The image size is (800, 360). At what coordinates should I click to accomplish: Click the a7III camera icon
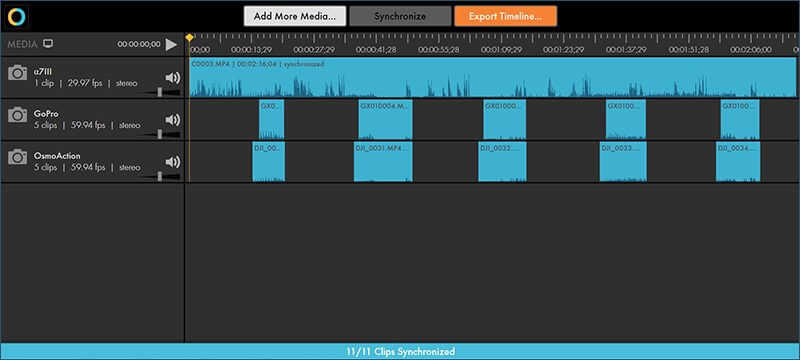pyautogui.click(x=17, y=73)
